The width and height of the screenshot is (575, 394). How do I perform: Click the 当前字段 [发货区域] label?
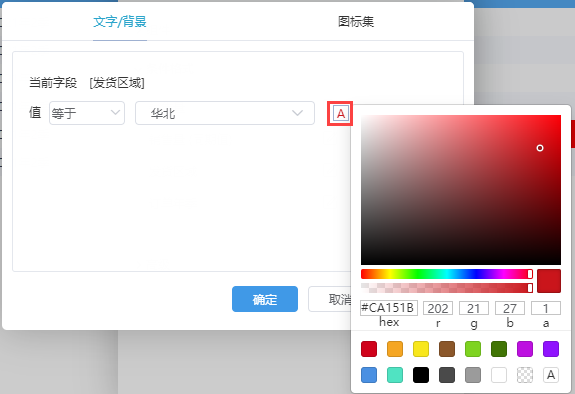point(87,83)
